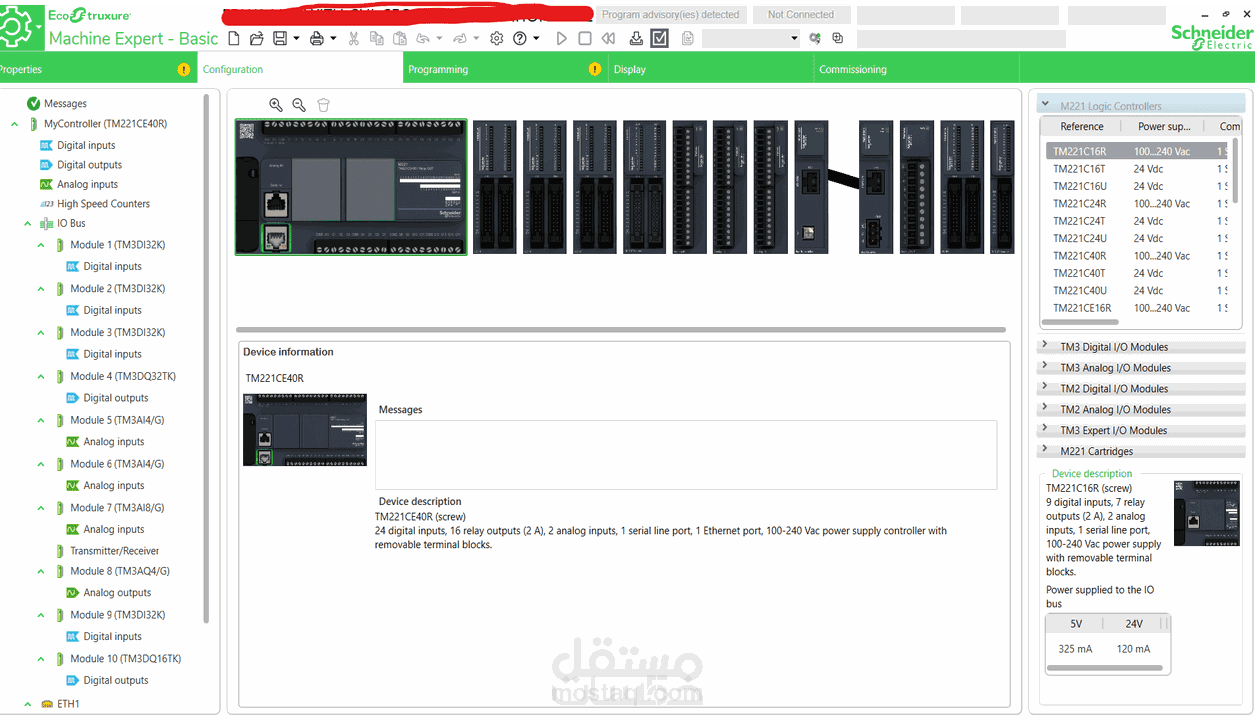Screen dimensions: 1255x720
Task: Click the delete trash icon above rack
Action: click(x=323, y=104)
